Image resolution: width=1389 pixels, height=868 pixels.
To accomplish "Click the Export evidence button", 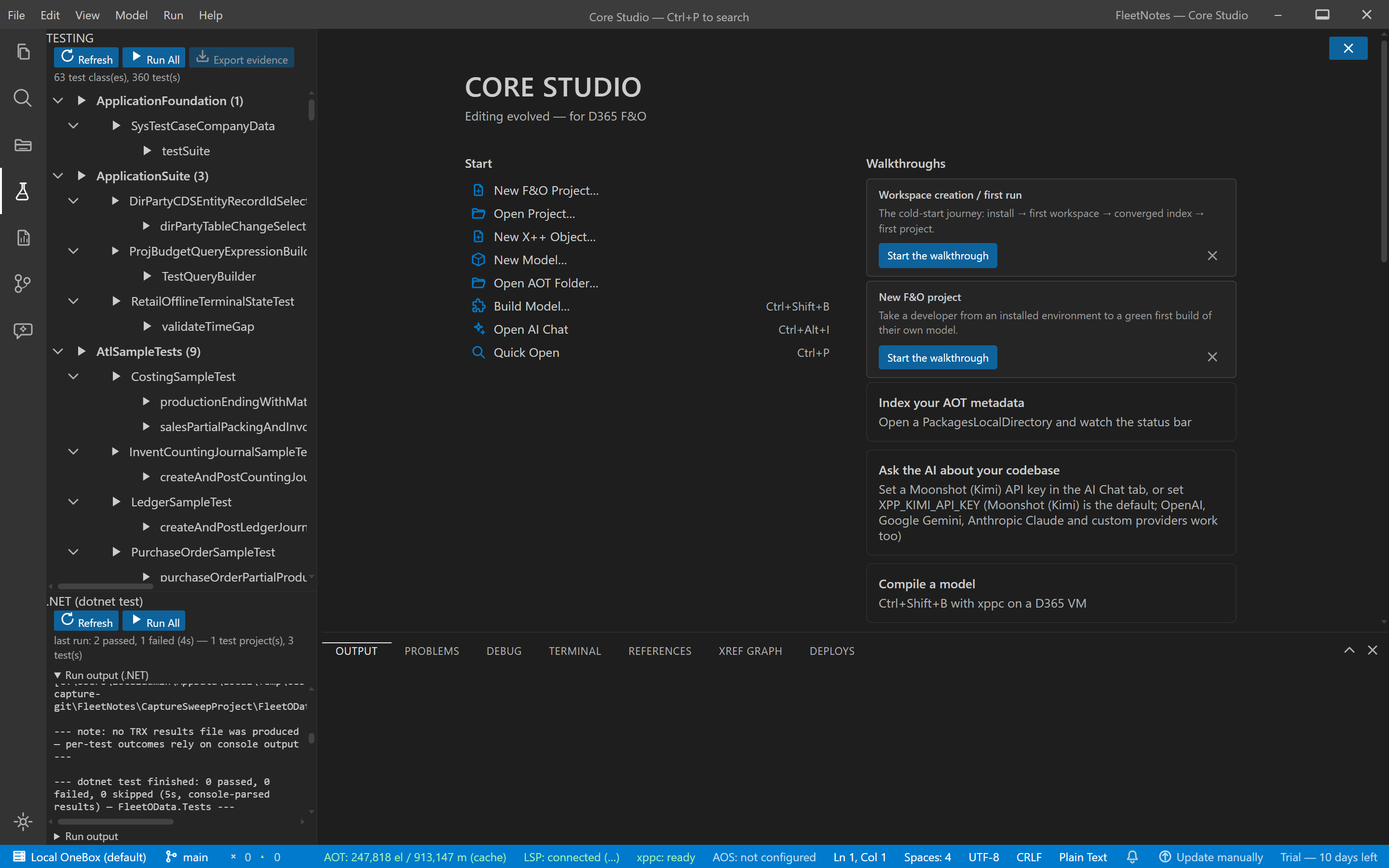I will 242,58.
